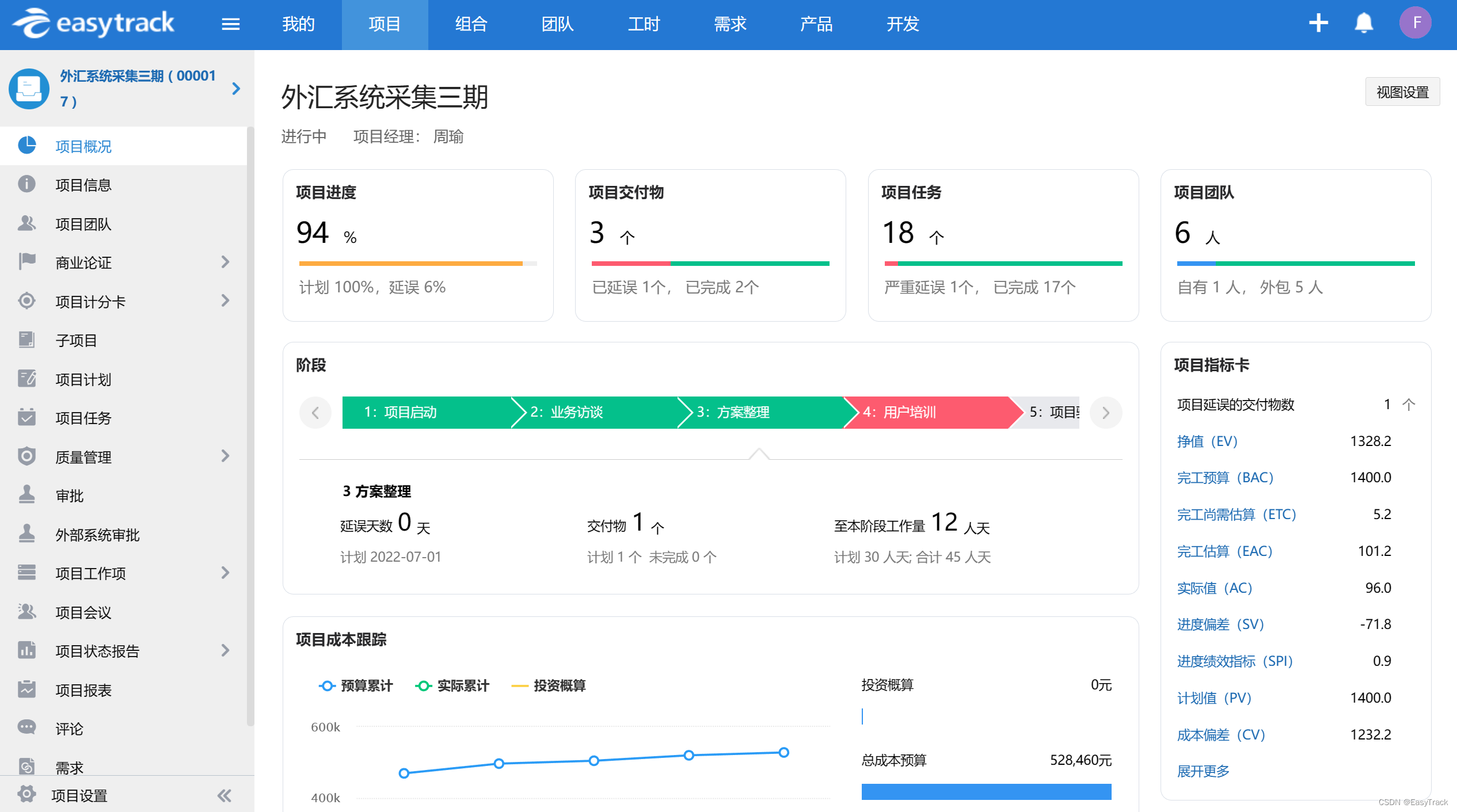Viewport: 1457px width, 812px height.
Task: Click the project inbox icon
Action: click(29, 89)
